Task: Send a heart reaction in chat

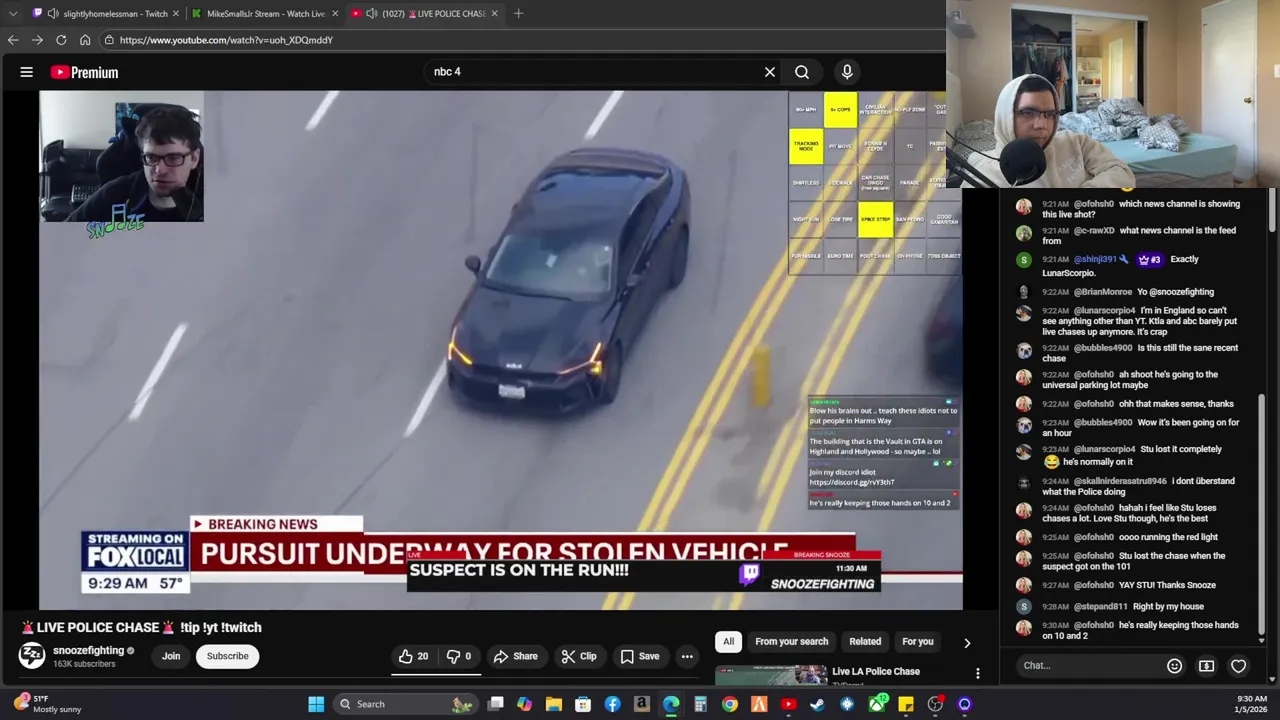Action: point(1239,665)
